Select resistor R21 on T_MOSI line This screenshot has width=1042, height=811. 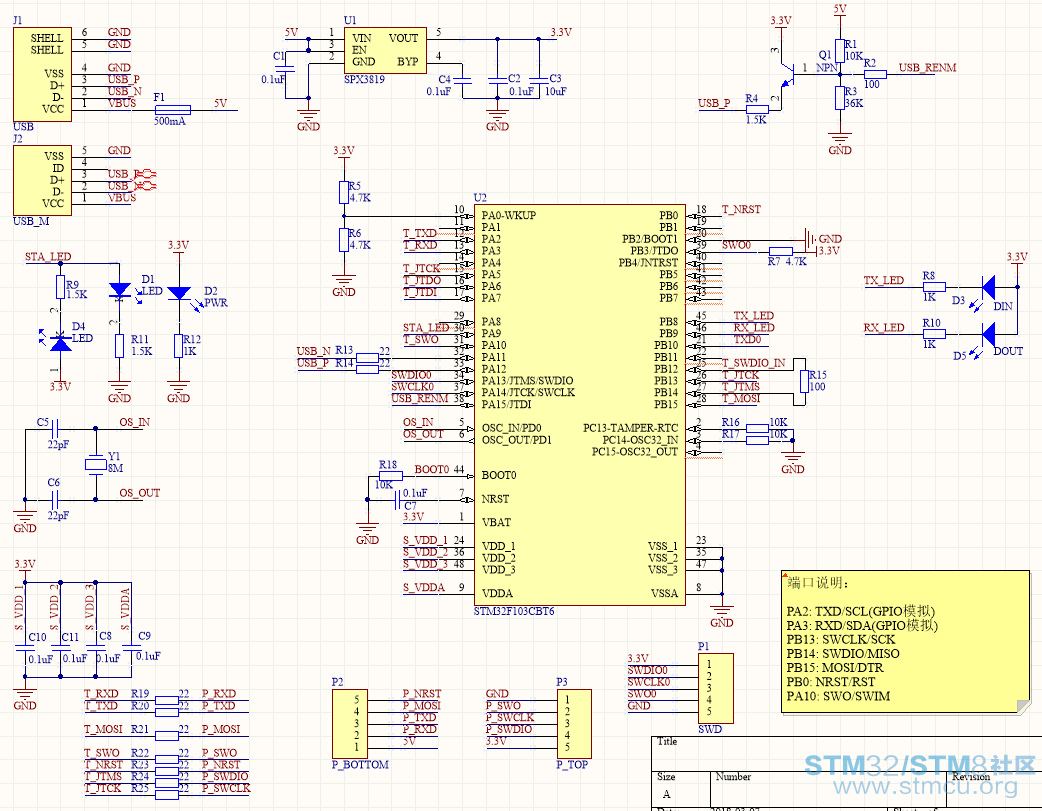[x=167, y=735]
